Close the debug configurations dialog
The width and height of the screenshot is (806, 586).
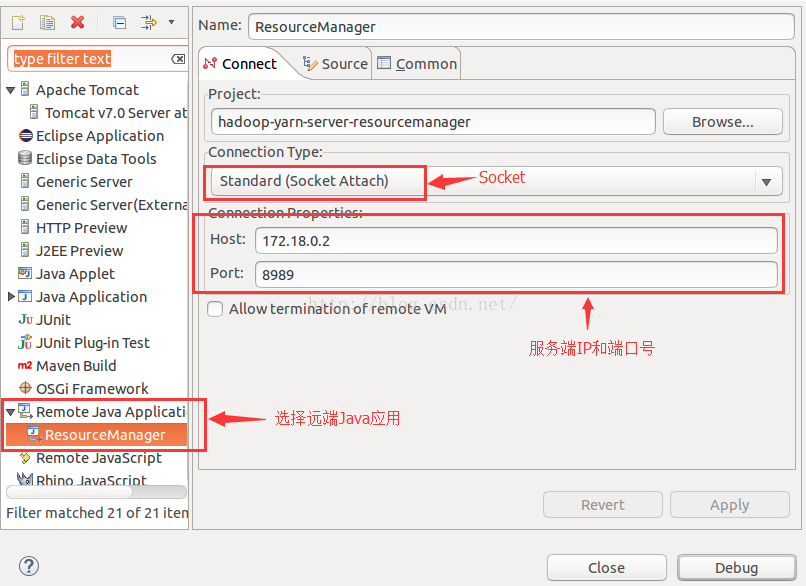click(607, 567)
